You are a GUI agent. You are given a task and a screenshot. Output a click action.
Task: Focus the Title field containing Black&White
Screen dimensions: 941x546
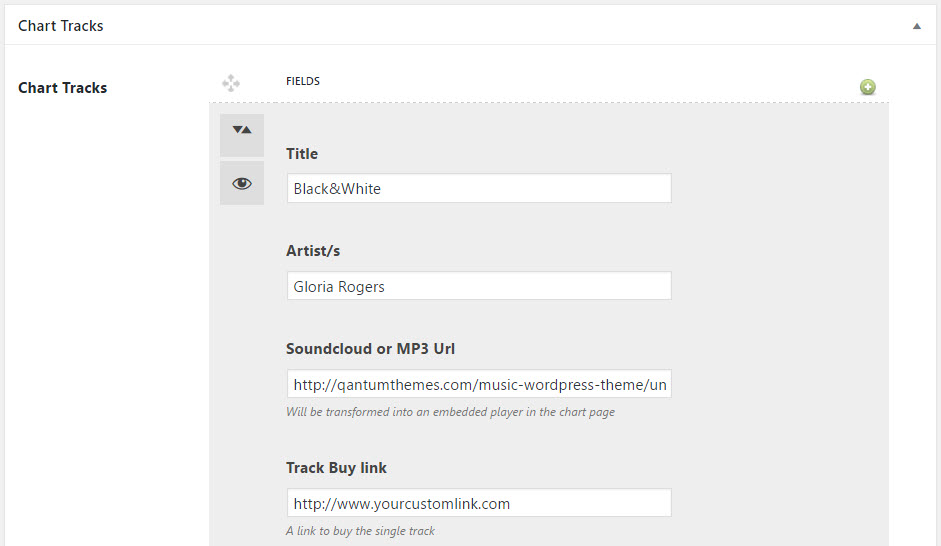click(478, 188)
